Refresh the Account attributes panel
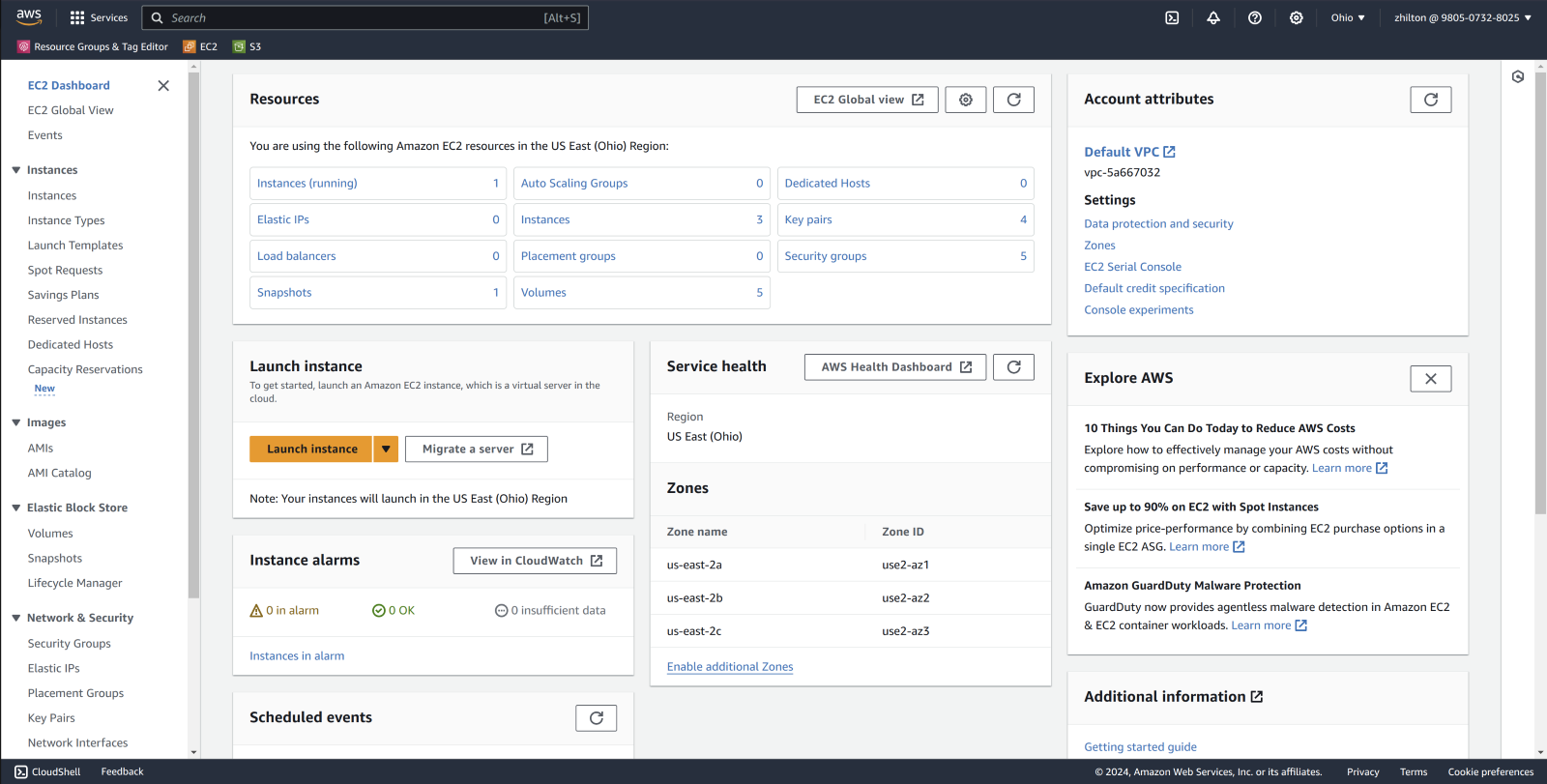Viewport: 1547px width, 784px height. 1431,100
